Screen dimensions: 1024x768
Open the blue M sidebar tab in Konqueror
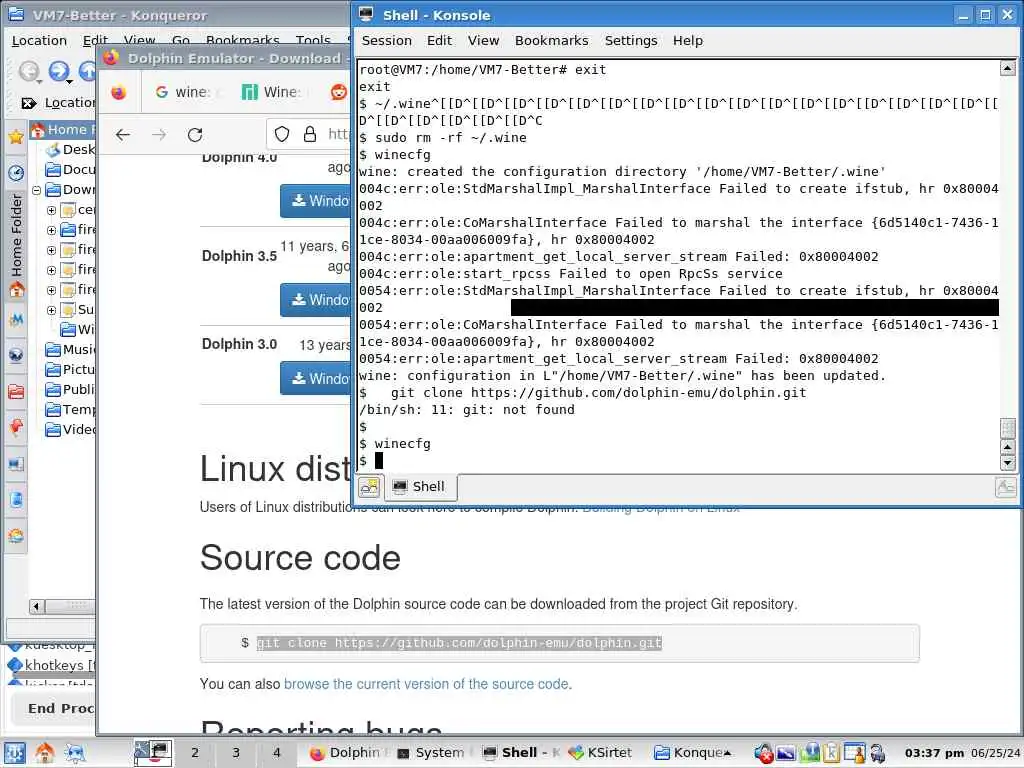tap(16, 319)
